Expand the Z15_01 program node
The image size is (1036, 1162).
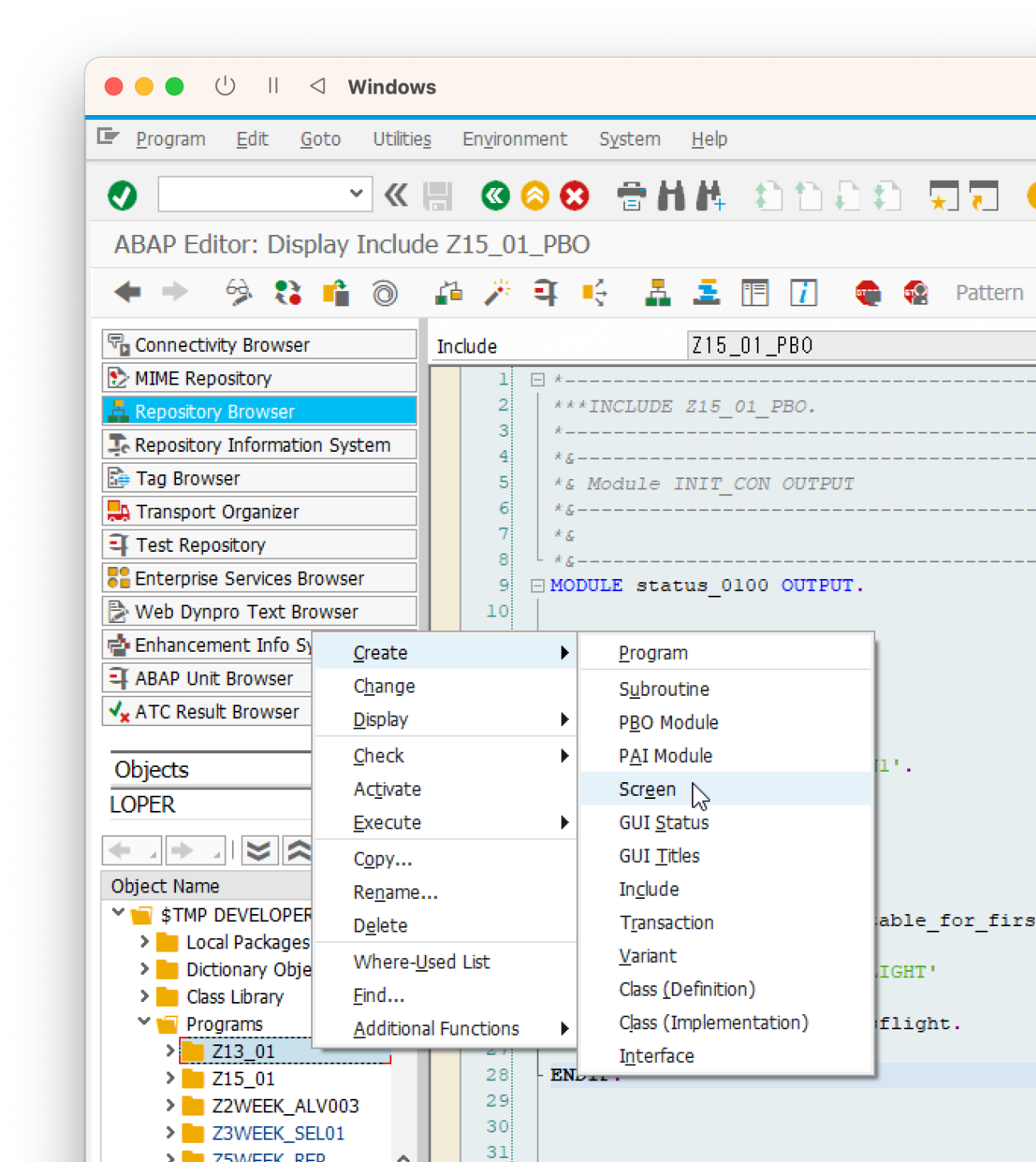tap(170, 1078)
